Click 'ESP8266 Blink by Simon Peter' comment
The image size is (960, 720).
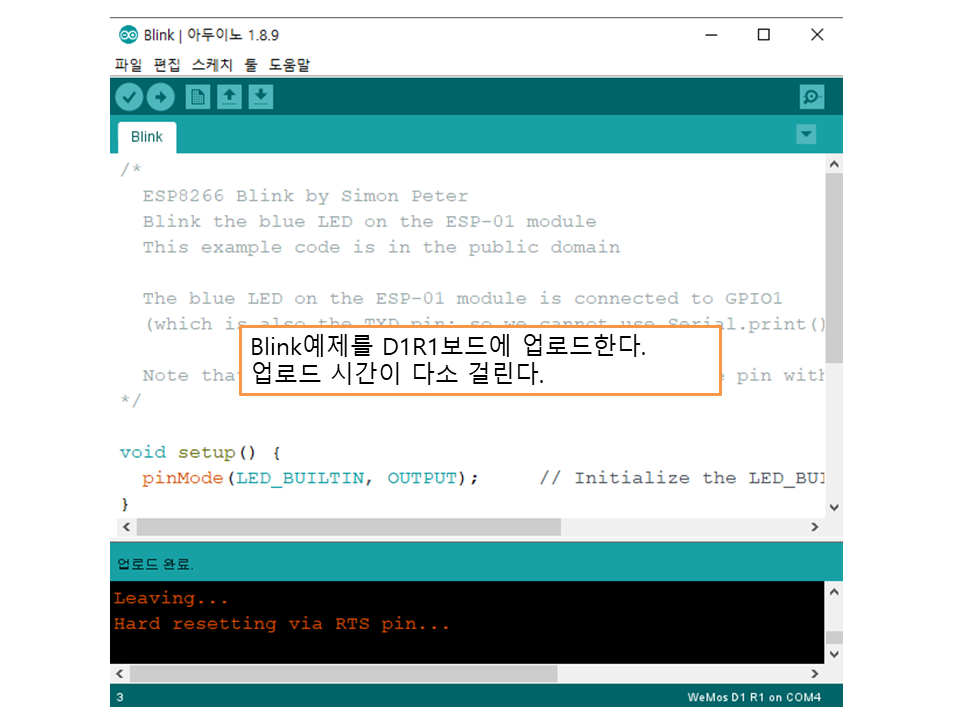(x=305, y=196)
